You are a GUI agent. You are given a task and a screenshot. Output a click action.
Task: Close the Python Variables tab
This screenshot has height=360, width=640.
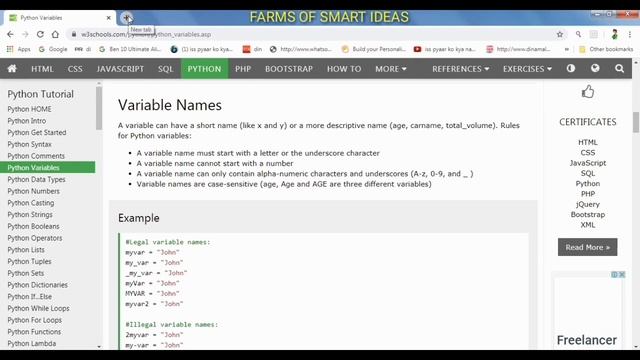(x=109, y=18)
